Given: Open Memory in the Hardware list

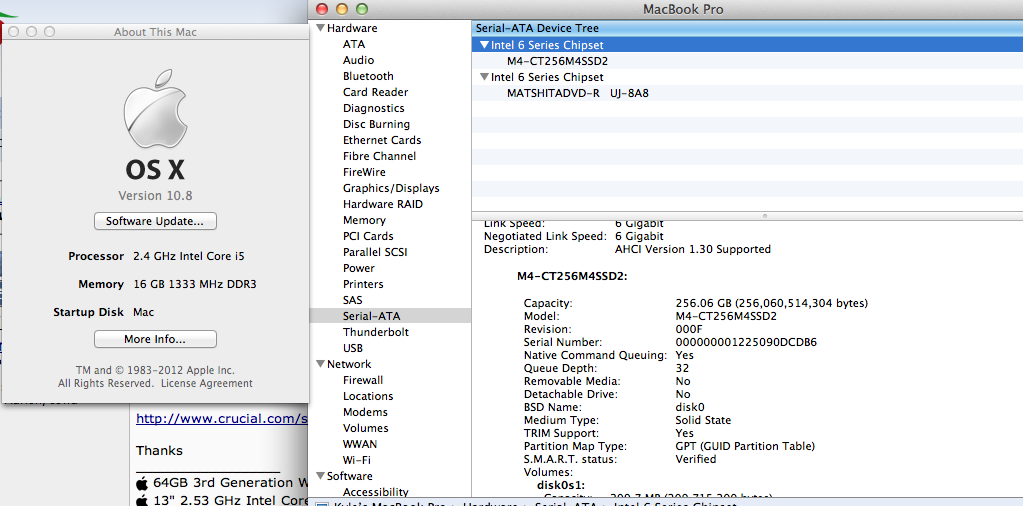Looking at the screenshot, I should (364, 220).
